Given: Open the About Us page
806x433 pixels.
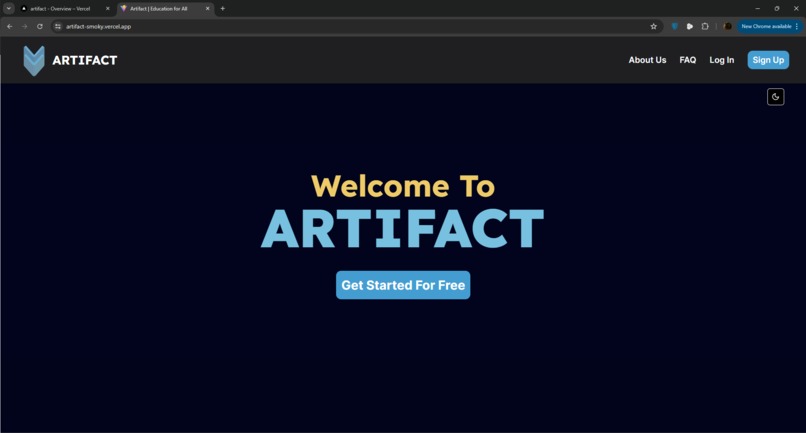Looking at the screenshot, I should [647, 60].
